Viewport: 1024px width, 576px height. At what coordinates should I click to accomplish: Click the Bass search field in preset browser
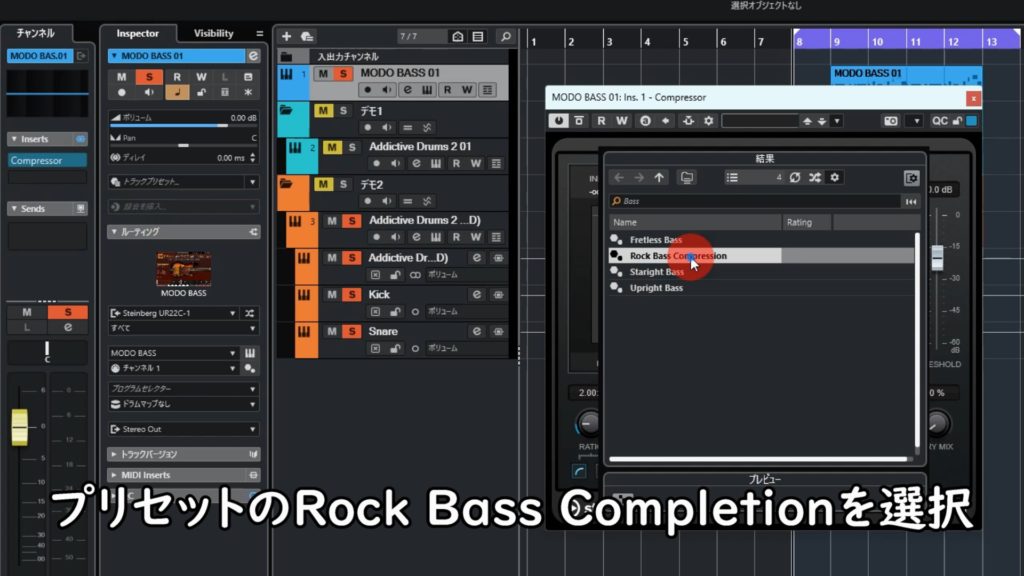tap(750, 201)
